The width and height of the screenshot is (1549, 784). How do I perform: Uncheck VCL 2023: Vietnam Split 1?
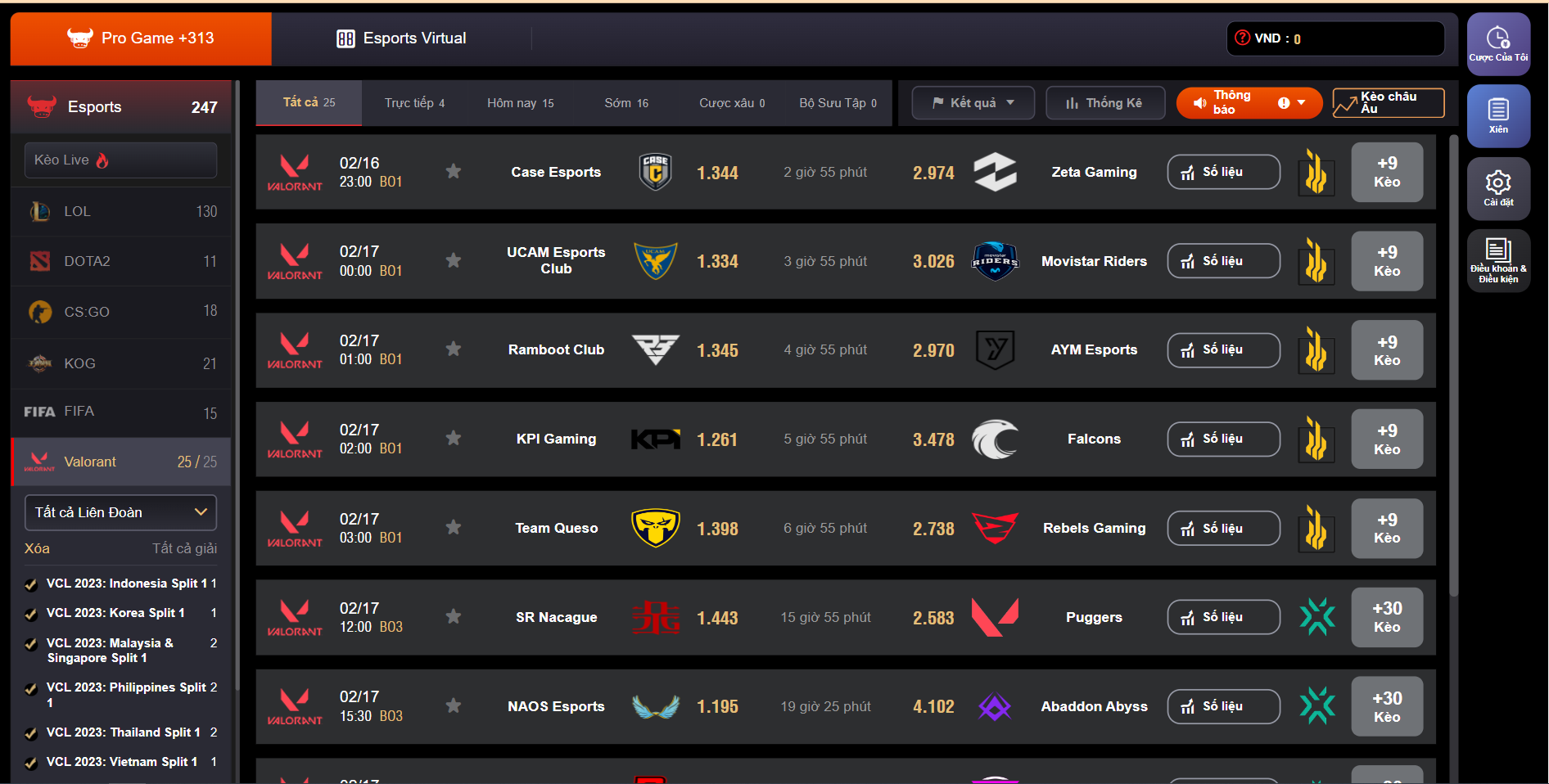(31, 763)
